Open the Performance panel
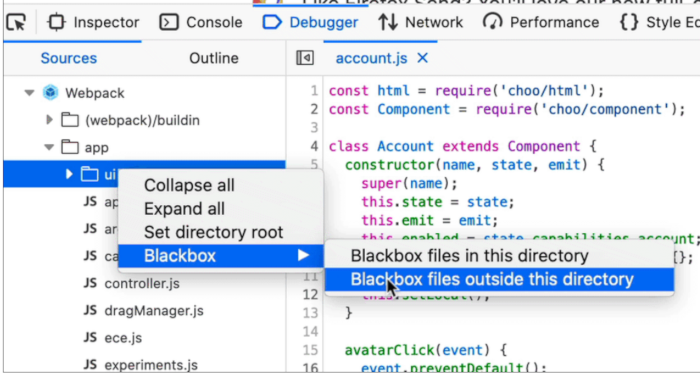This screenshot has height=374, width=700. coord(541,22)
